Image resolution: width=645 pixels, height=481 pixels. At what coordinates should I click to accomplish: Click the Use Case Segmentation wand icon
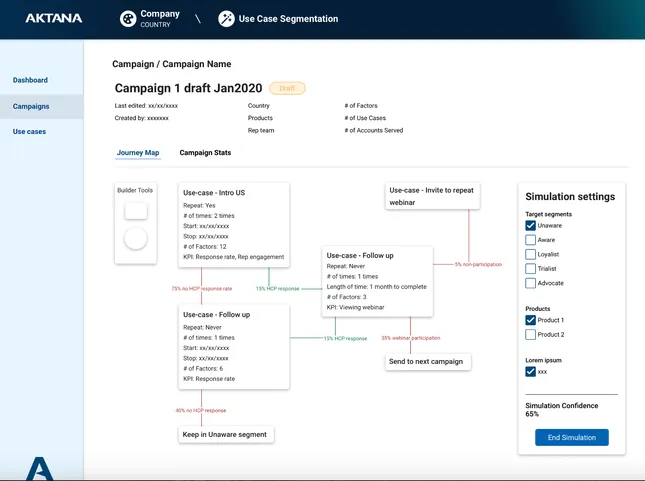tap(226, 19)
